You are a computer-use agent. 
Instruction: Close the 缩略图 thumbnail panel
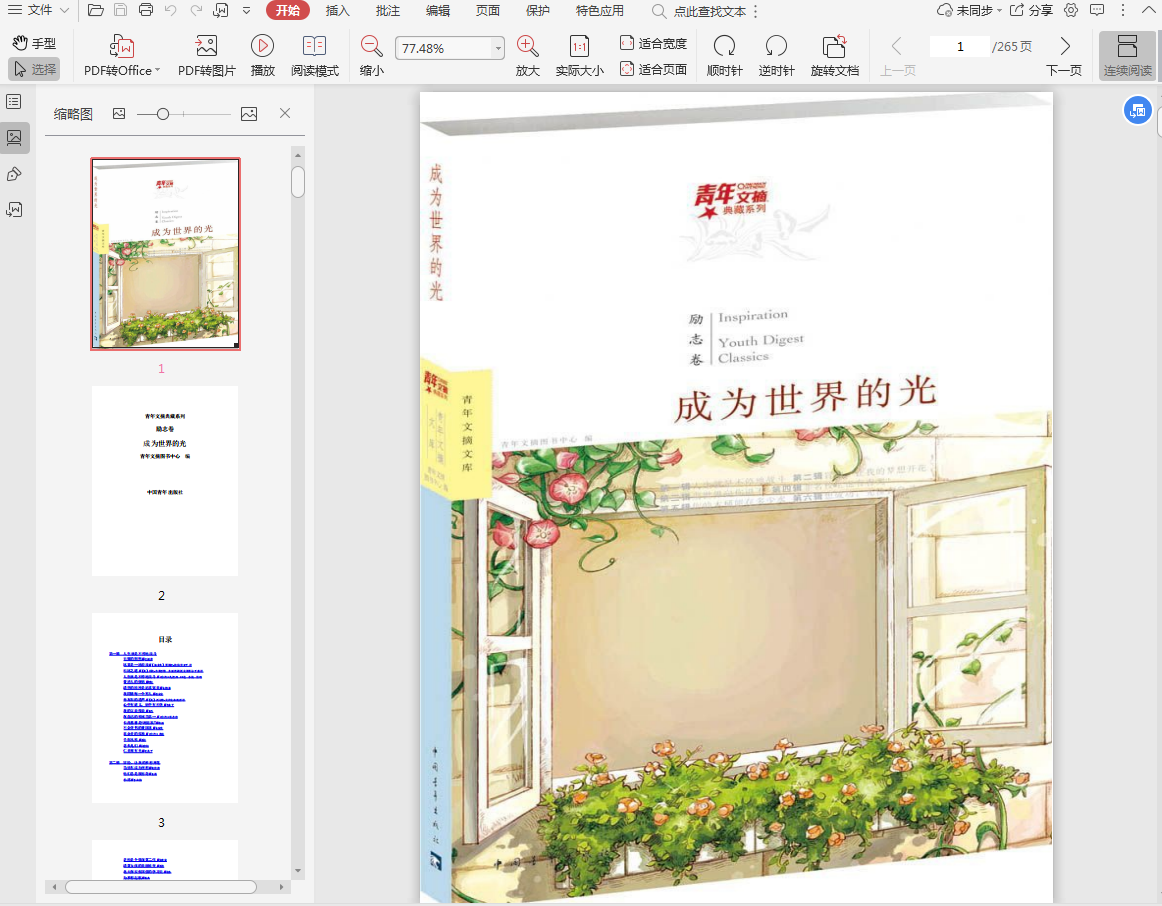pos(285,113)
